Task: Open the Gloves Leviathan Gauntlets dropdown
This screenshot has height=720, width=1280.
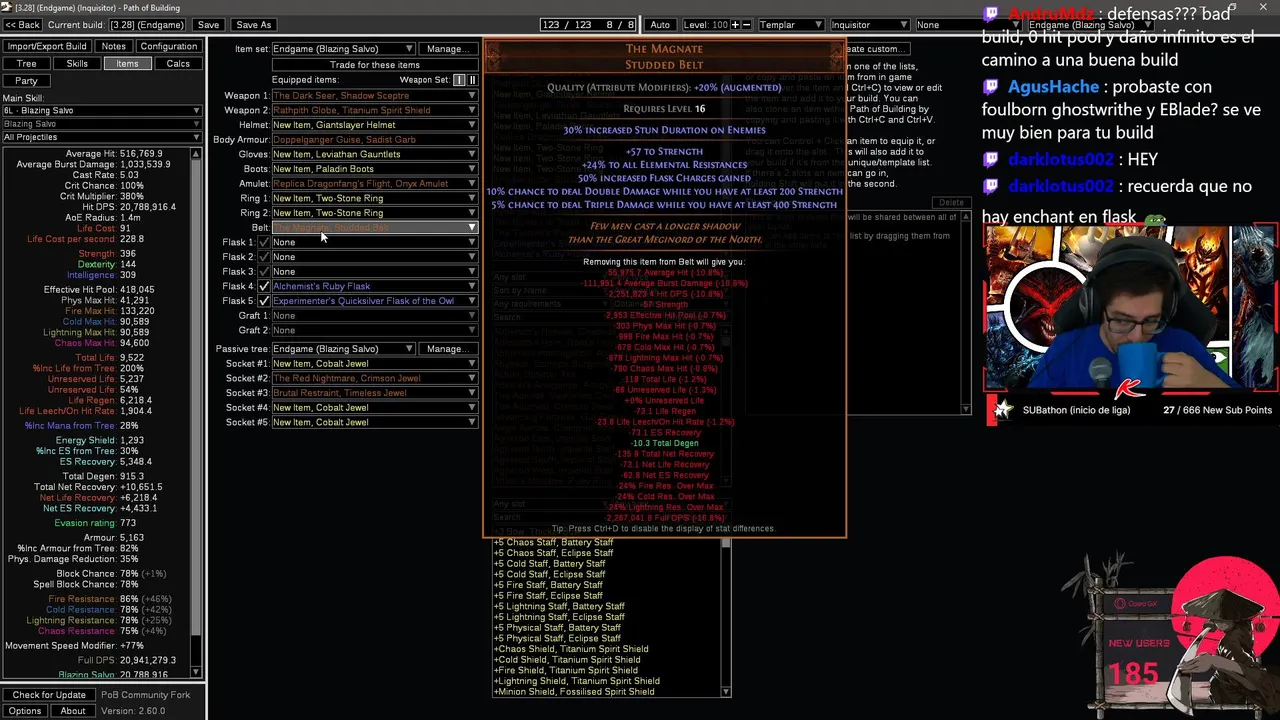Action: click(375, 154)
